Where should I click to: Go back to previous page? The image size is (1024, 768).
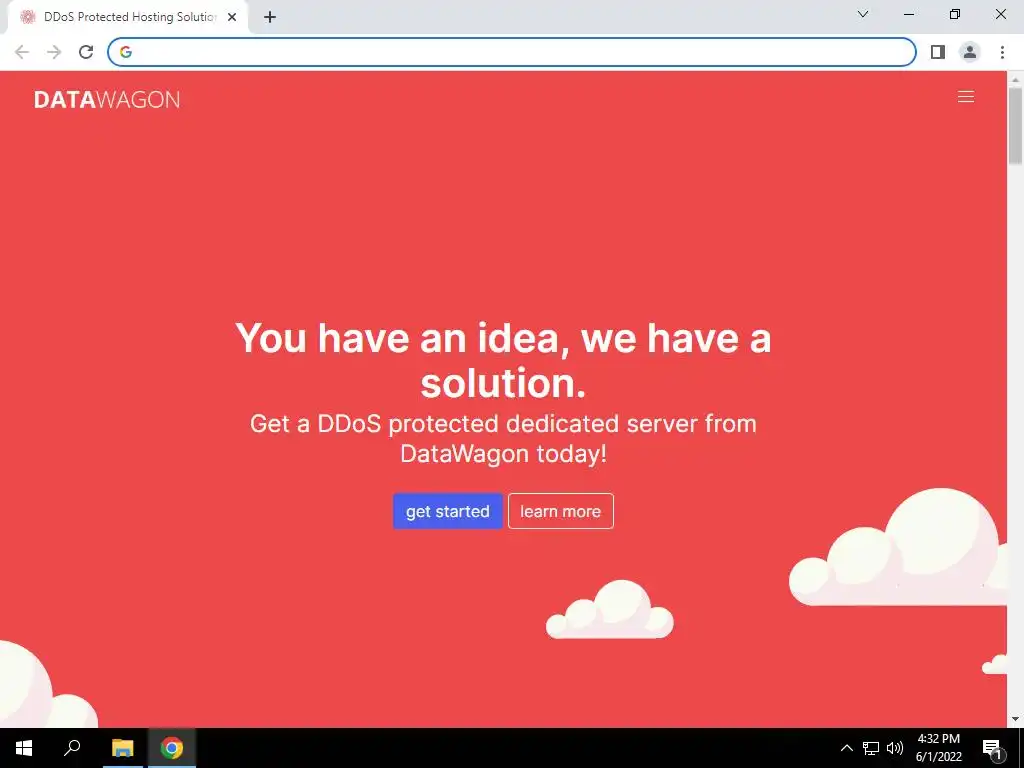22,52
